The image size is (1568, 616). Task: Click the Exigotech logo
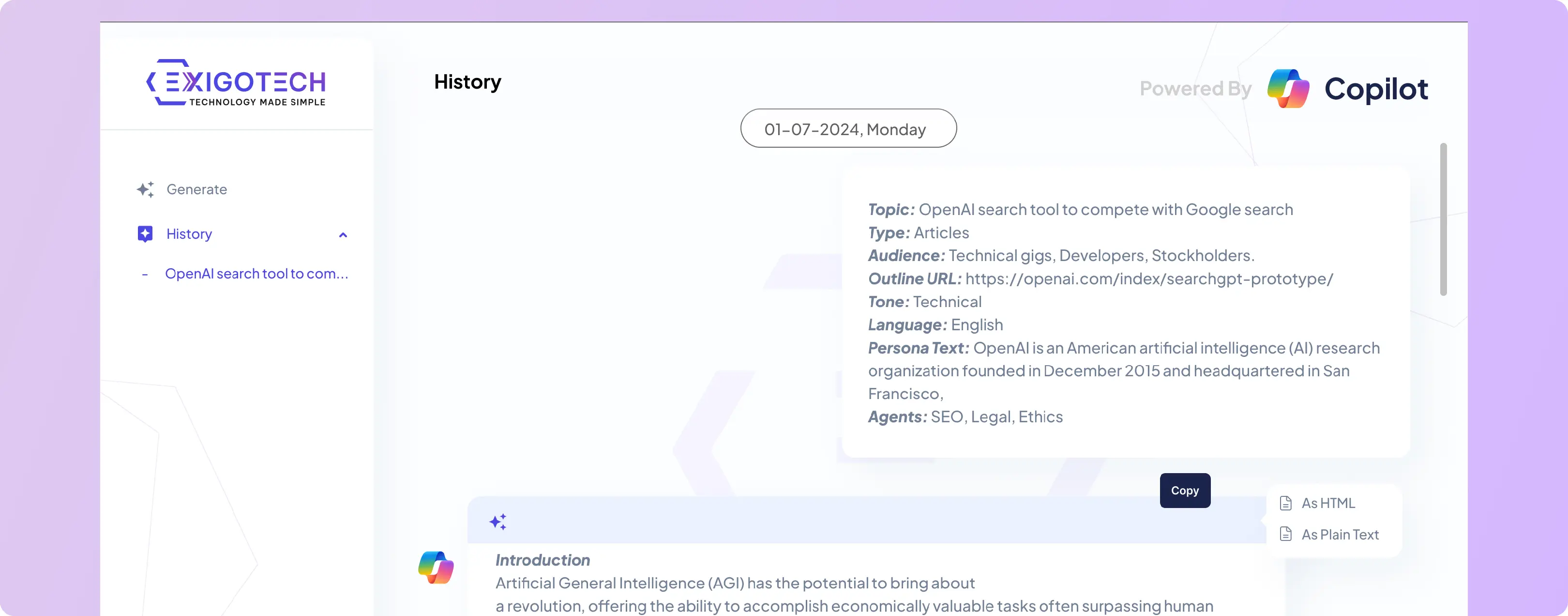coord(236,82)
